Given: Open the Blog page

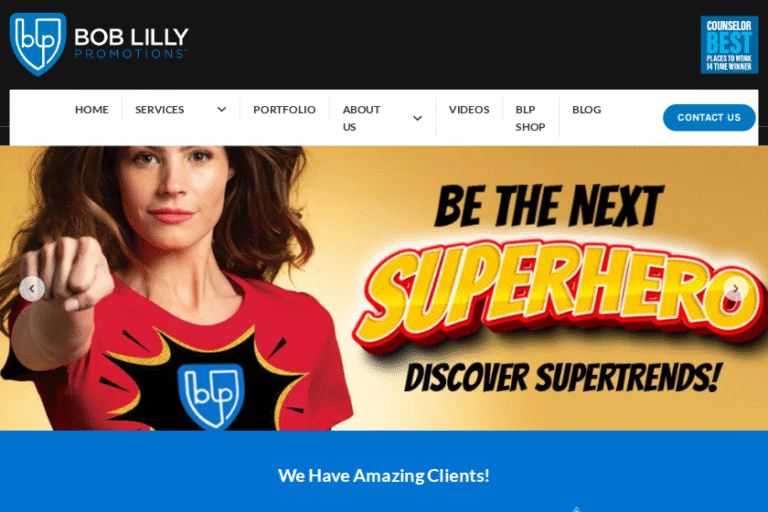Looking at the screenshot, I should 586,109.
